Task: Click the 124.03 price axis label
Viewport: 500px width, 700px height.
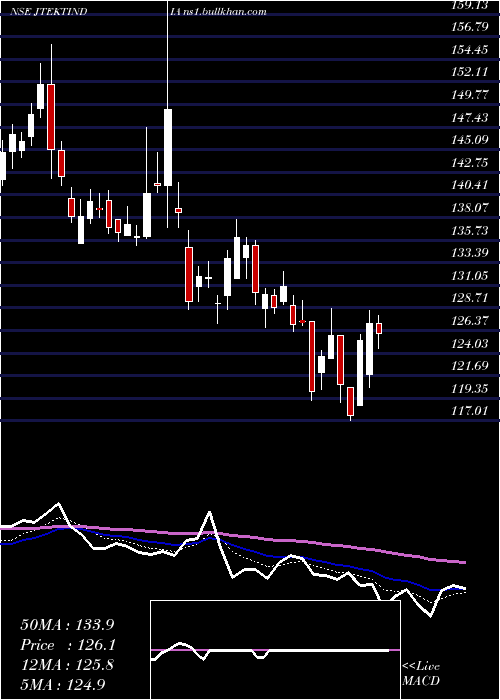Action: (x=470, y=344)
